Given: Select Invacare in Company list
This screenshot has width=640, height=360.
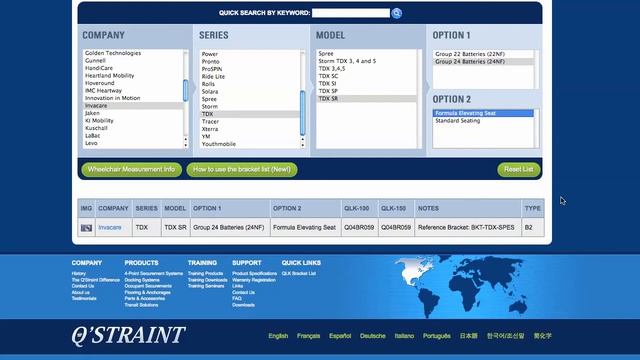Looking at the screenshot, I should [133, 106].
